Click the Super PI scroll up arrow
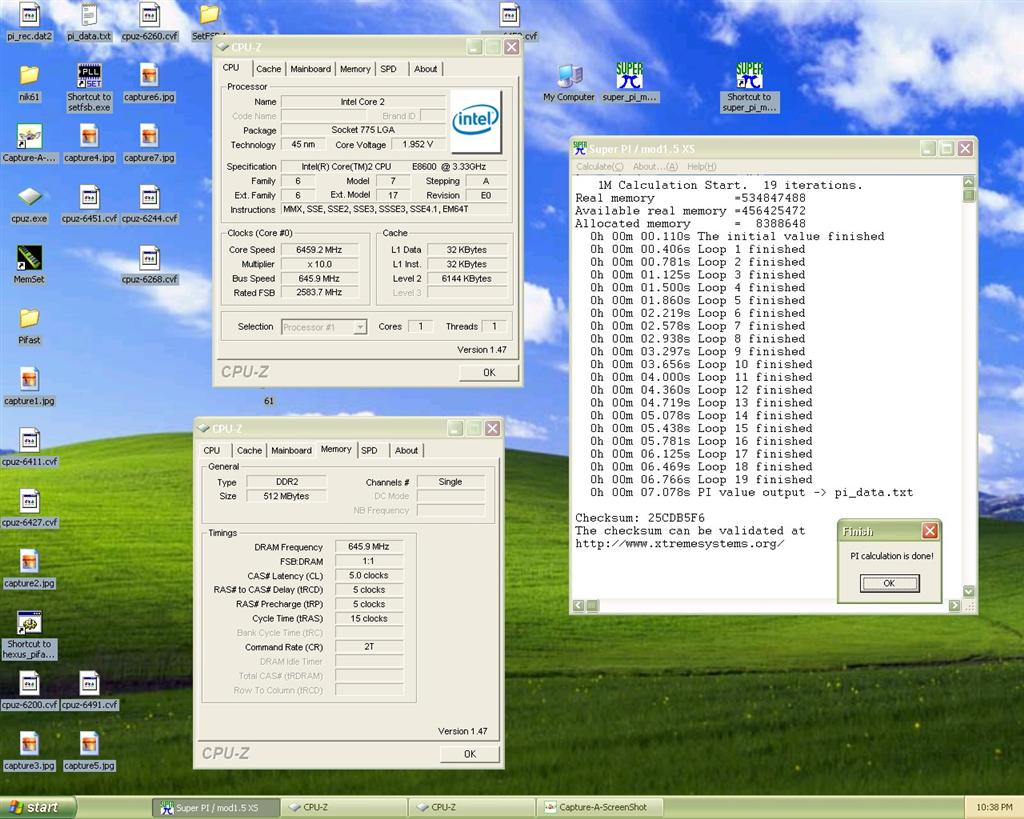 pos(968,182)
